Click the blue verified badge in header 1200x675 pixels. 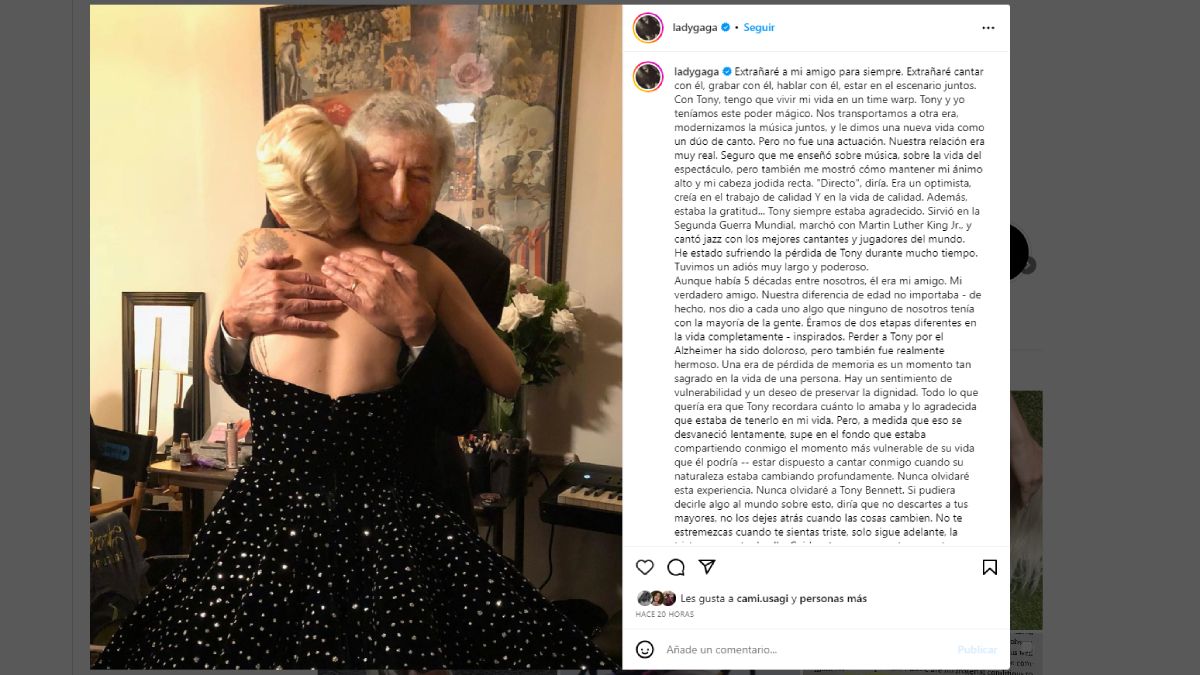[x=725, y=28]
